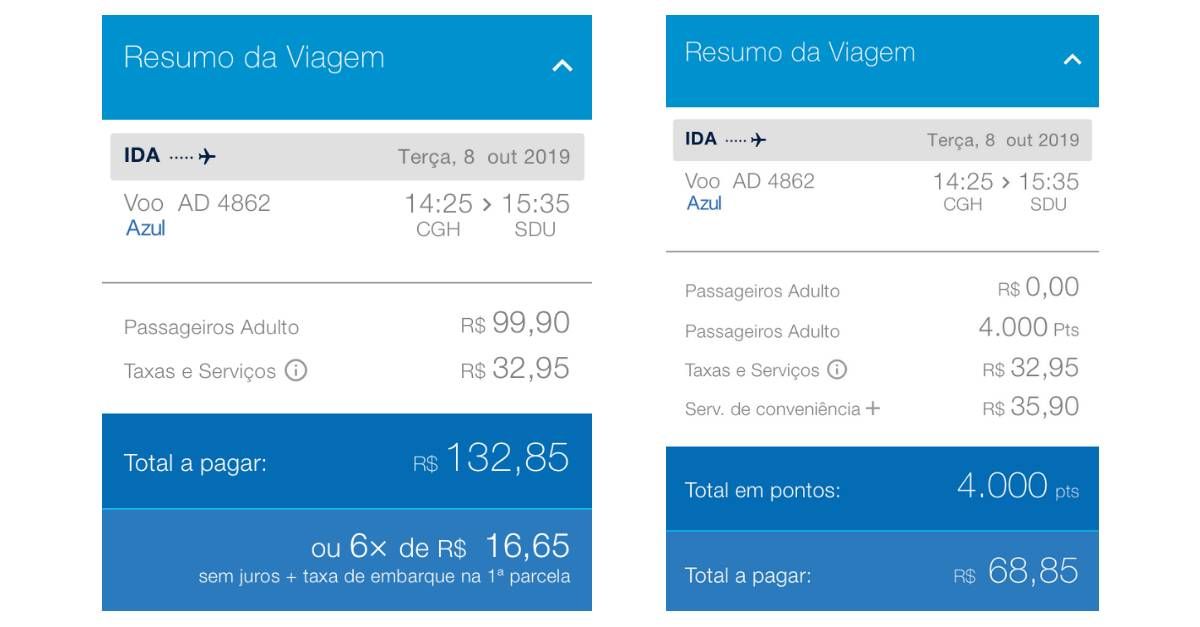Click left Resumo da Viagem header title
The height and width of the screenshot is (627, 1200).
click(x=254, y=57)
